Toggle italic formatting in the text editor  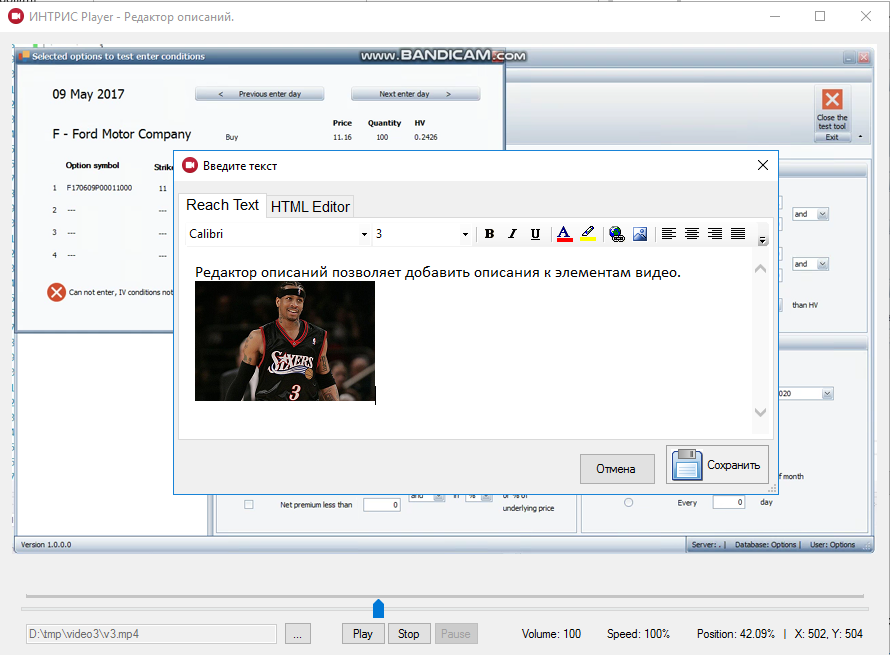tap(513, 234)
